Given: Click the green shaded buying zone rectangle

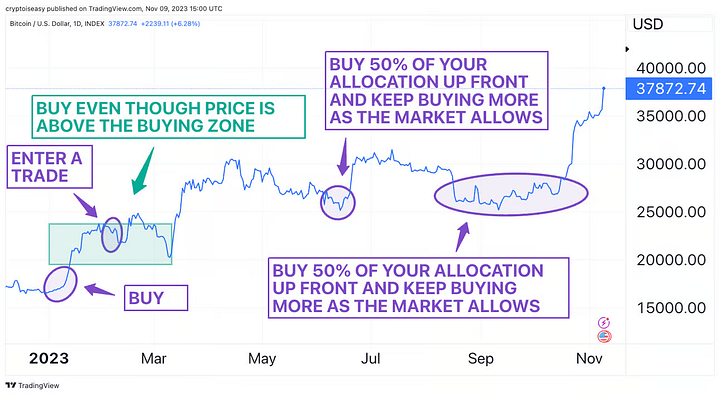Looking at the screenshot, I should 111,244.
